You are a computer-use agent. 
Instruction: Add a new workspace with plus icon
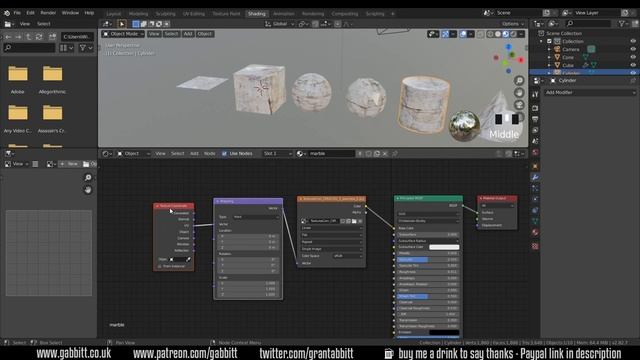tap(393, 13)
